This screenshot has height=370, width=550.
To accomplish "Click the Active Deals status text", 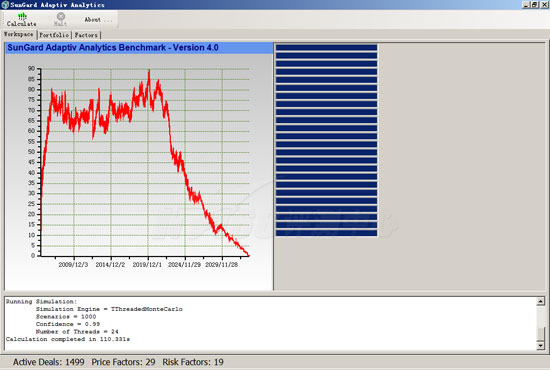I will (49, 362).
